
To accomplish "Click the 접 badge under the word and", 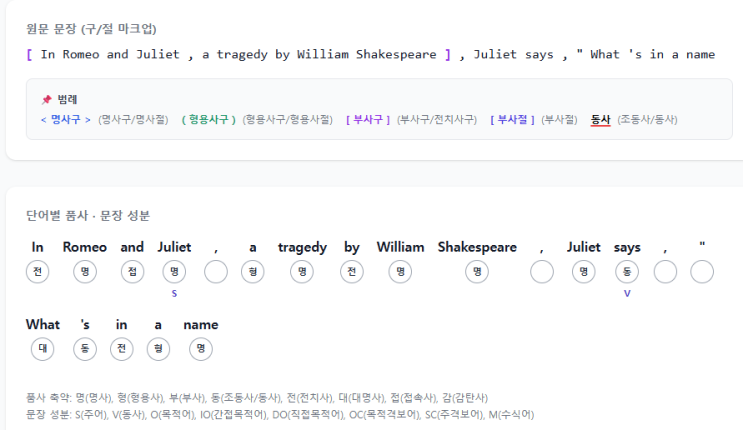I will point(132,271).
